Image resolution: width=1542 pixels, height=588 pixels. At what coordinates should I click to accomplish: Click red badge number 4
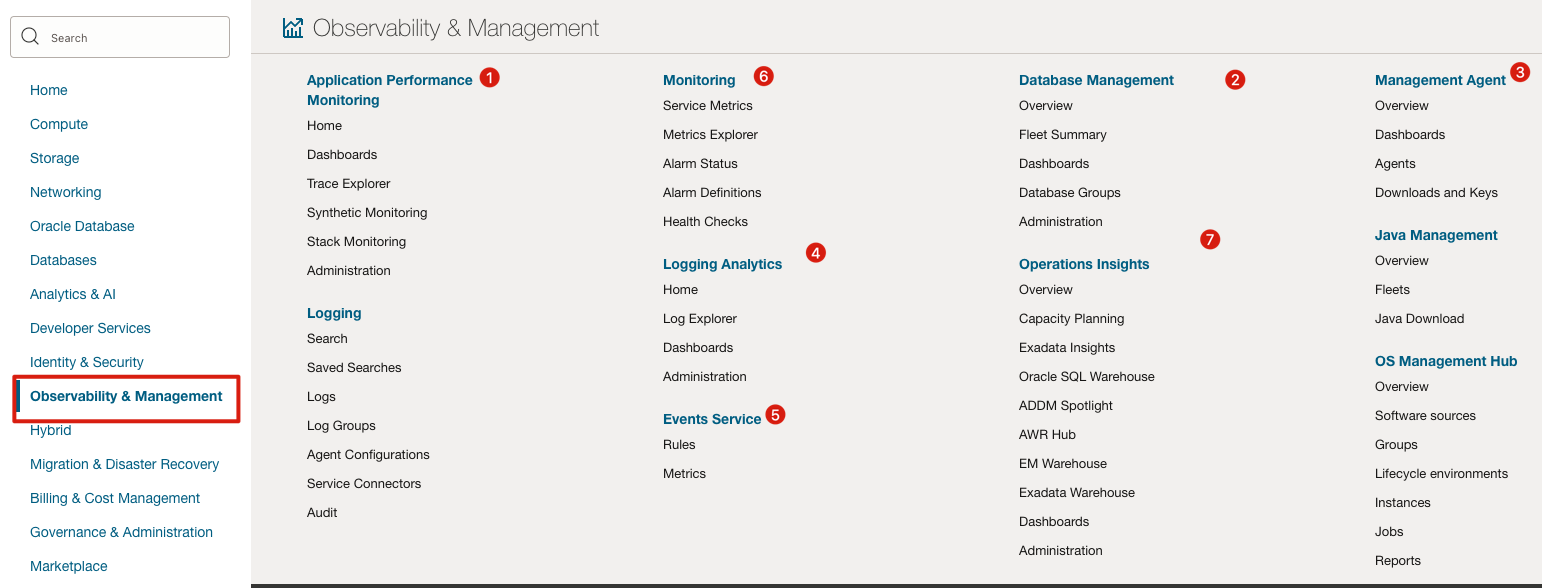[816, 253]
